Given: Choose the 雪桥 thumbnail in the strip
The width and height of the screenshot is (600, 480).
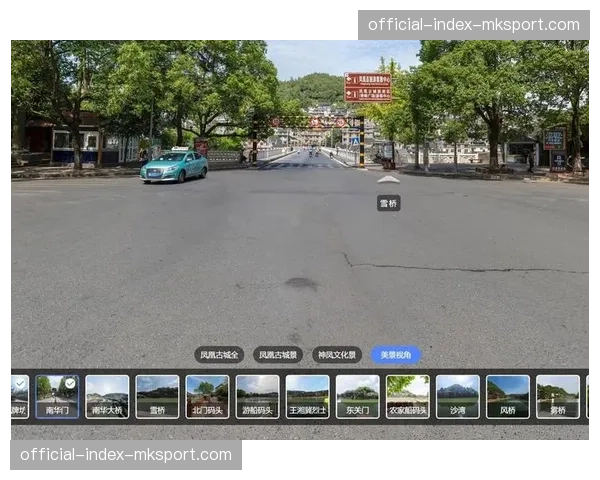Looking at the screenshot, I should point(157,396).
